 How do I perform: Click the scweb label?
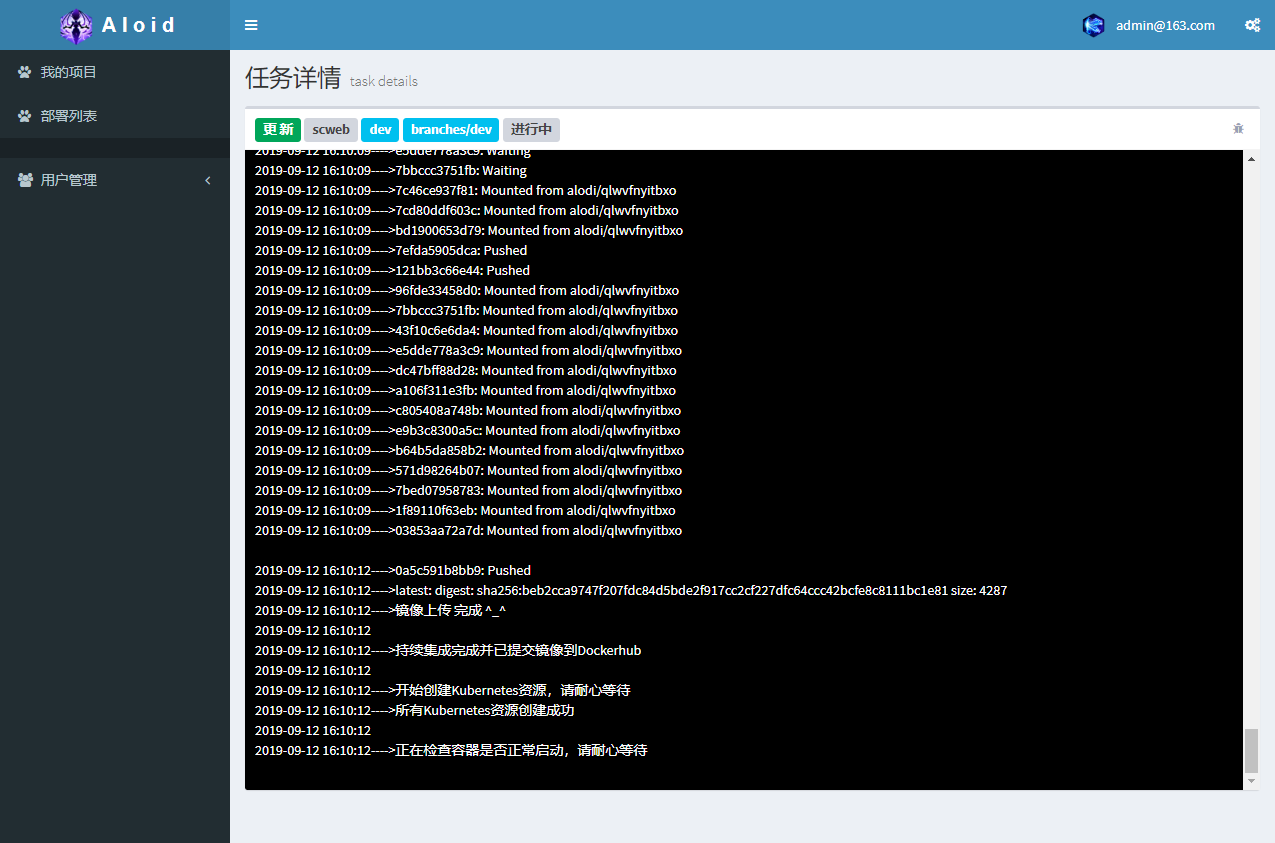click(x=331, y=130)
